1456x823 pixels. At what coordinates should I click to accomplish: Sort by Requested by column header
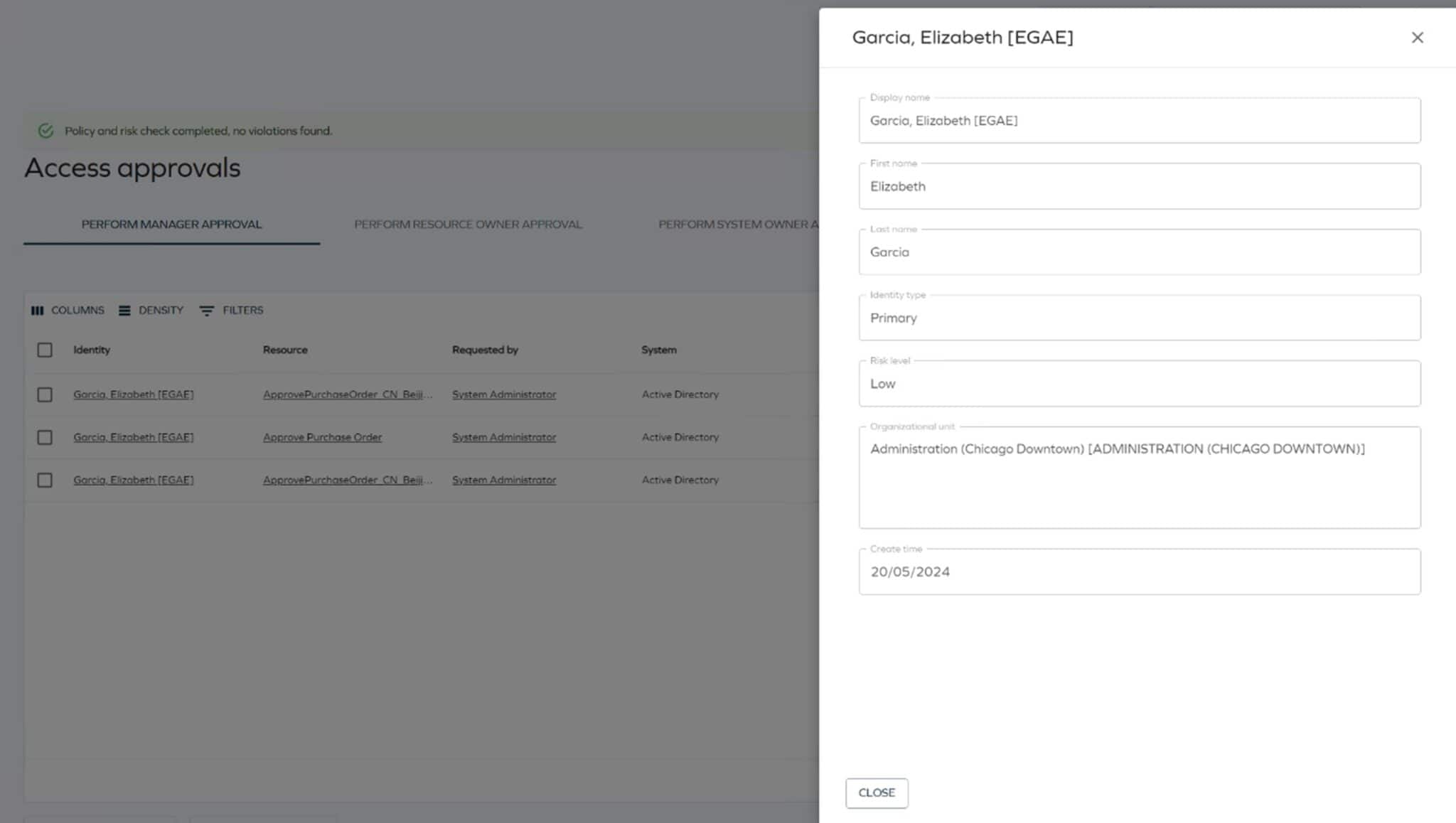(x=485, y=350)
